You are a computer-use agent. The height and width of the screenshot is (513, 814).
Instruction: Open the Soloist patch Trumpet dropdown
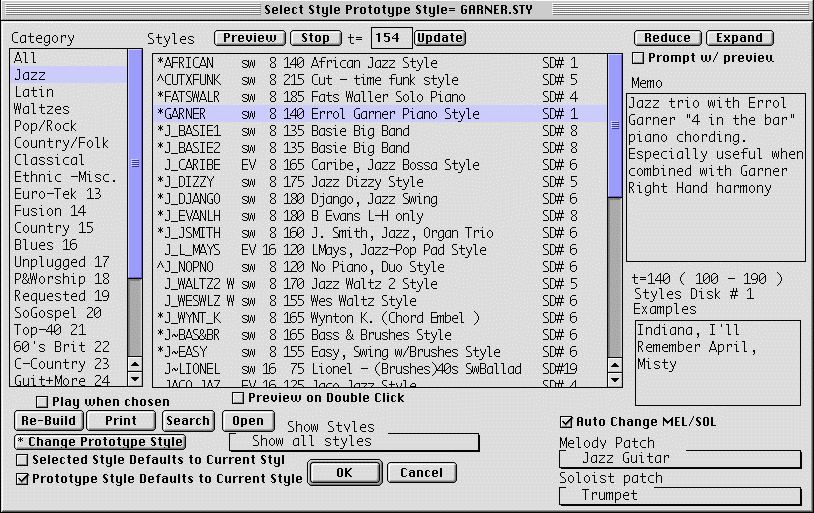[x=680, y=496]
